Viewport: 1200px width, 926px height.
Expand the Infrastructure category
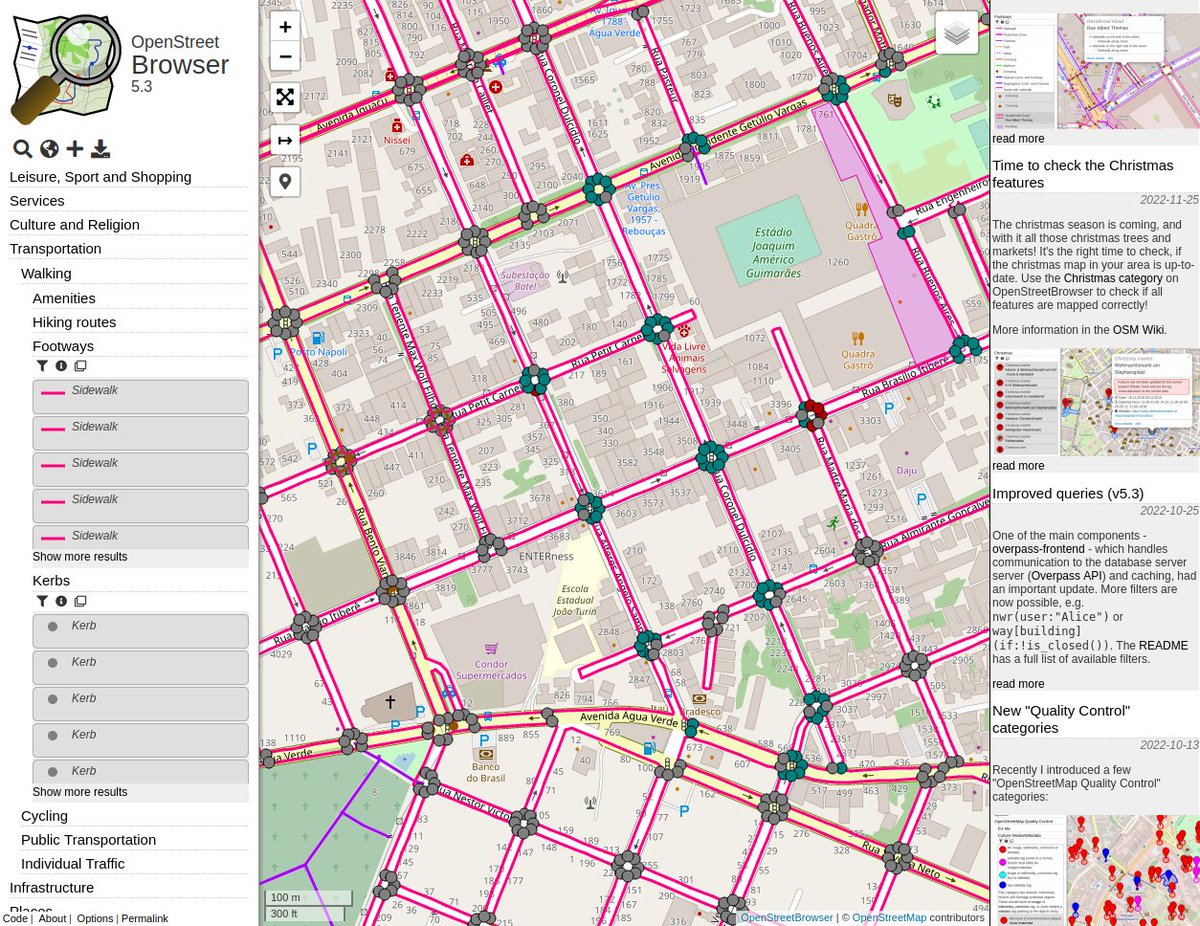(x=51, y=888)
